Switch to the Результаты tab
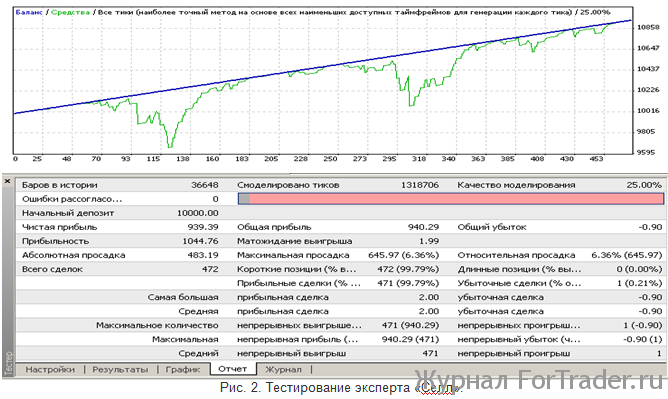Image resolution: width=668 pixels, height=399 pixels. 120,369
